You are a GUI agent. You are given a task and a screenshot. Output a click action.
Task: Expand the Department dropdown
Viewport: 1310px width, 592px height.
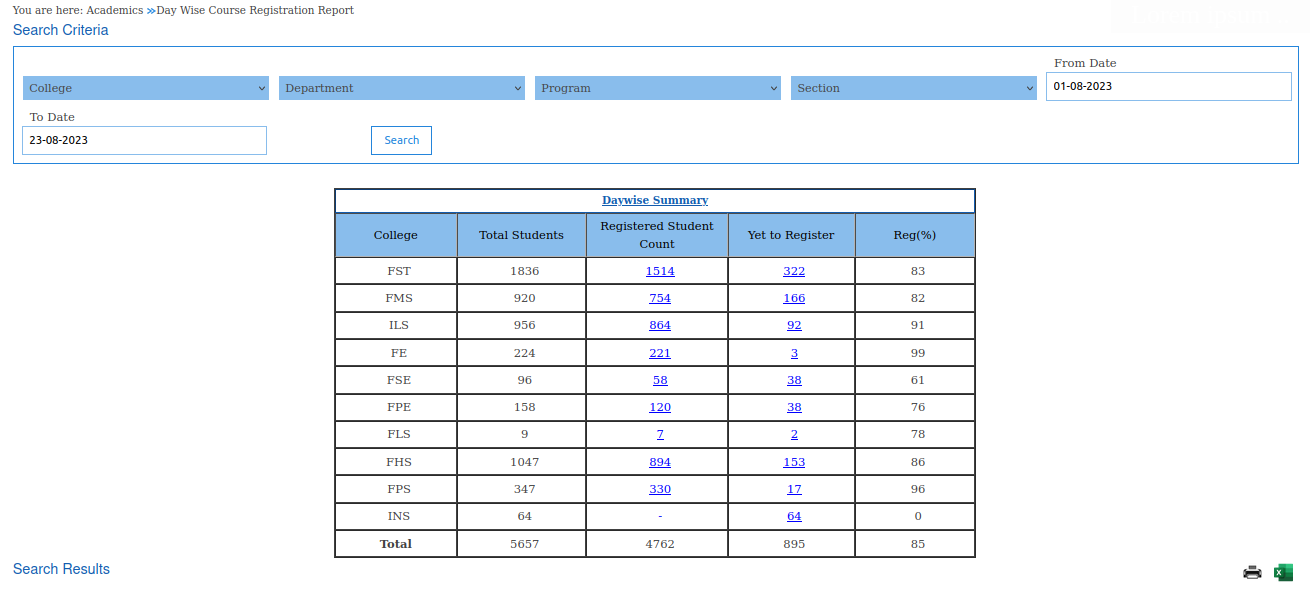tap(402, 88)
